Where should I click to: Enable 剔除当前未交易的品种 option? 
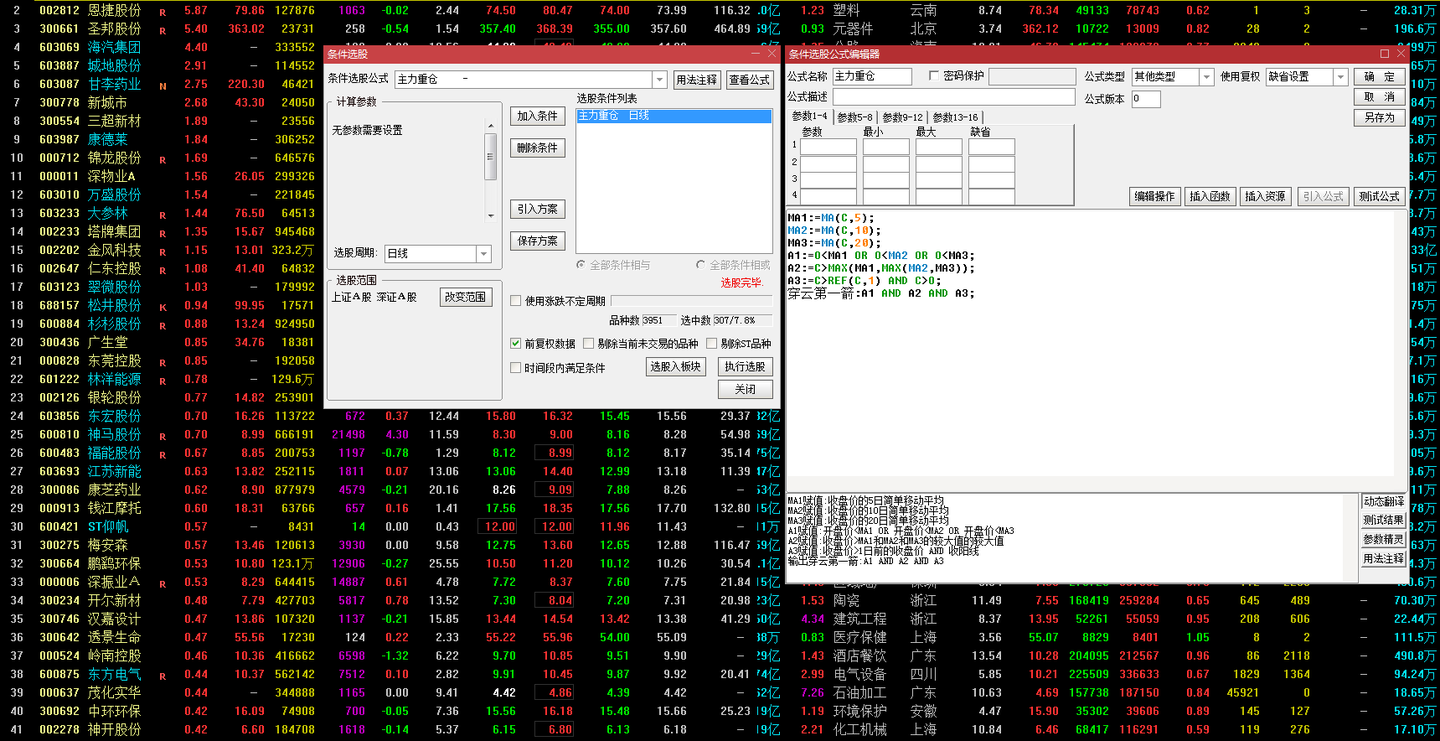tap(589, 343)
